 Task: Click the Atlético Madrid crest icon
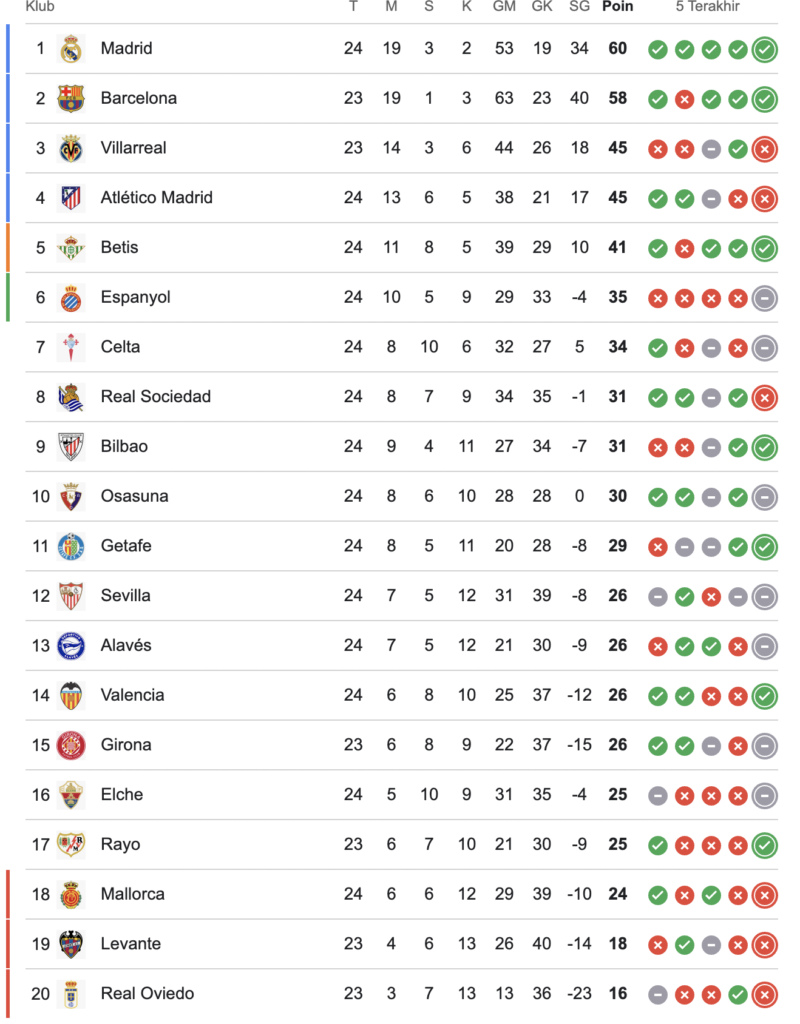[x=71, y=198]
